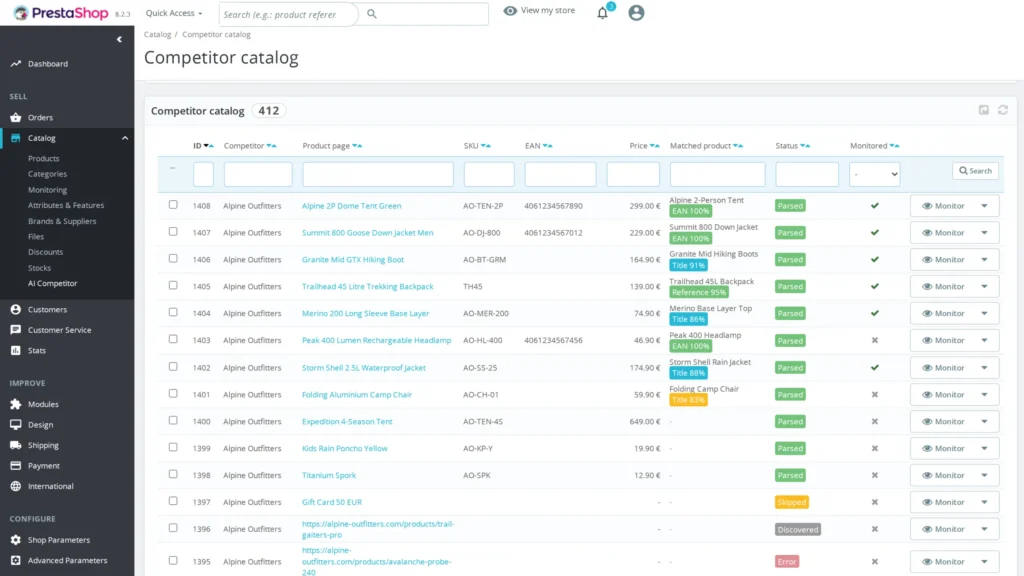Tick the checkbox for row 1397

173,501
